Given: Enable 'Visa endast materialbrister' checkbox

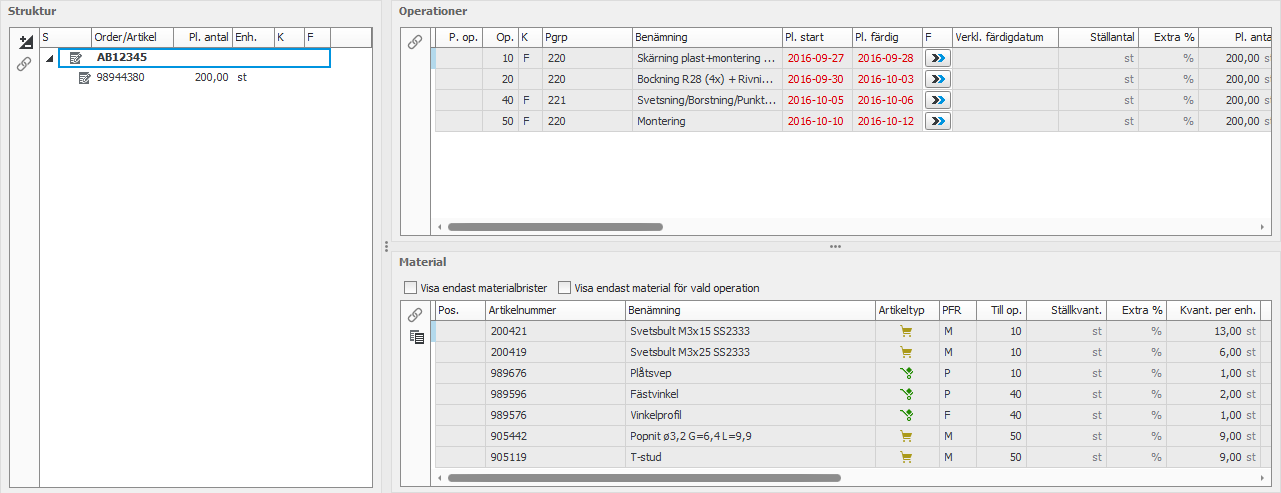Looking at the screenshot, I should 410,288.
